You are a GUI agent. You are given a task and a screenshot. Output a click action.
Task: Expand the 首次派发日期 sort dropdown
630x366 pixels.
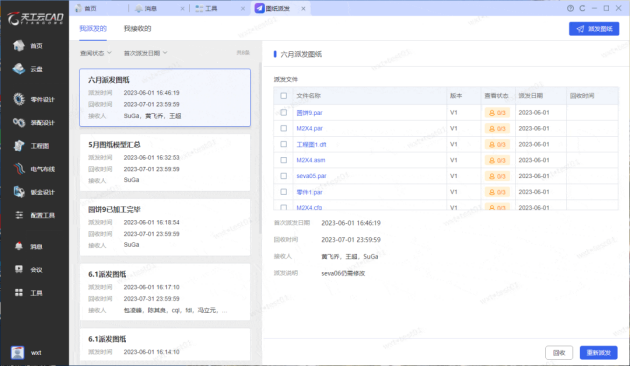click(145, 53)
